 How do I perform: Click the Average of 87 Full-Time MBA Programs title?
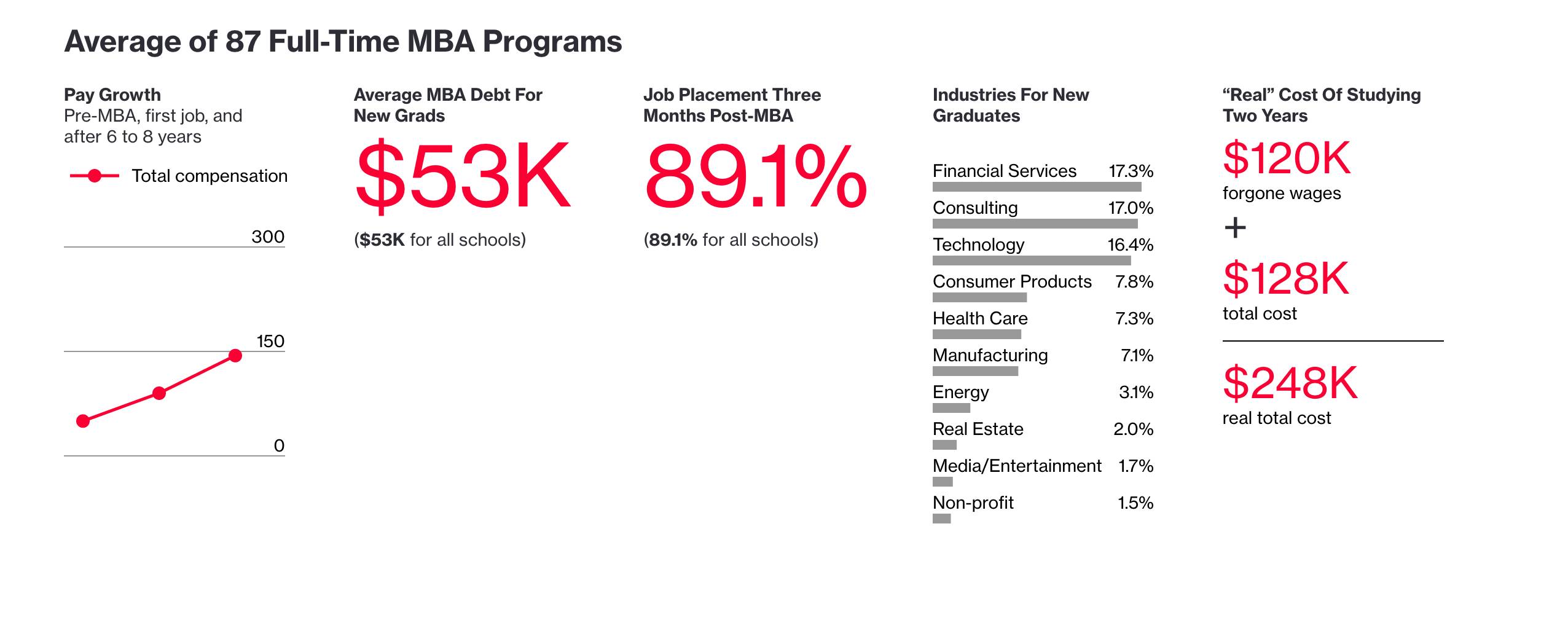coord(343,42)
